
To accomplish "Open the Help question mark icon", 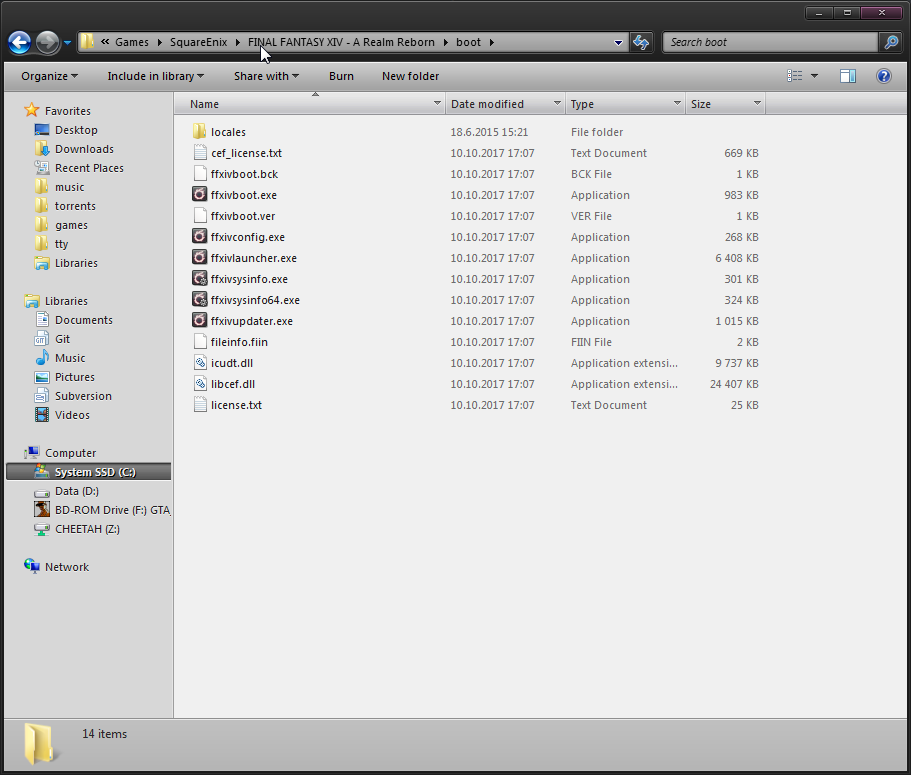I will point(883,76).
